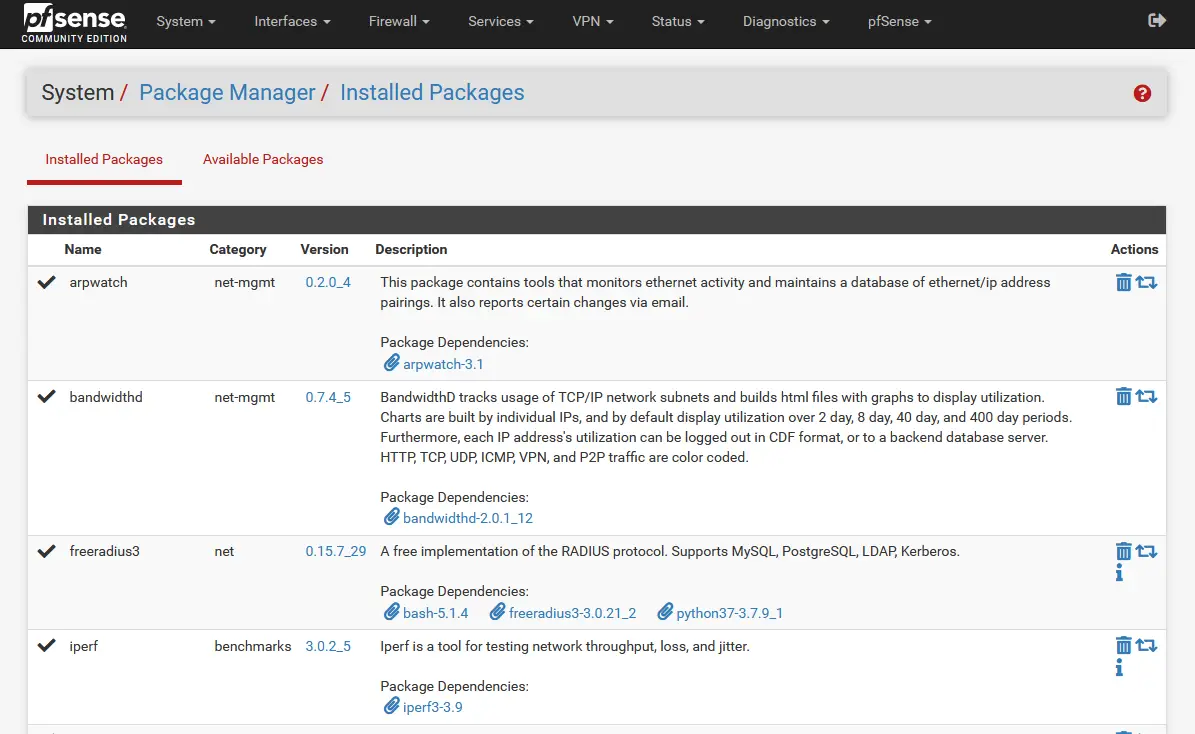Viewport: 1195px width, 734px height.
Task: Open the Diagnostics dropdown menu
Action: (x=786, y=21)
